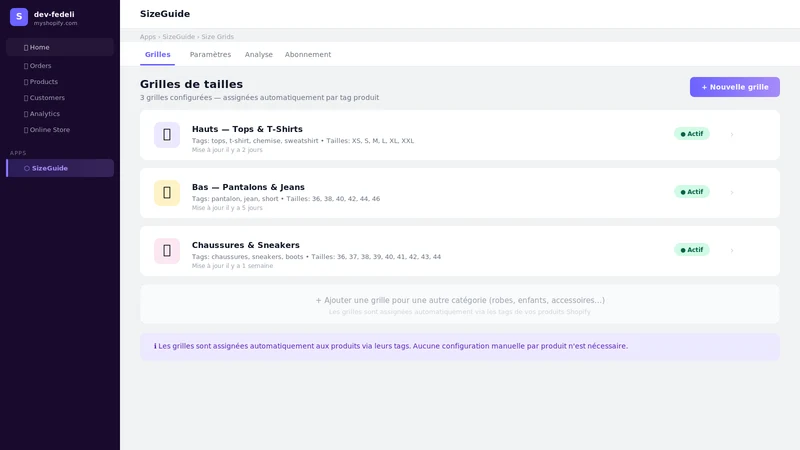Click the Online Store icon in sidebar

tap(26, 130)
